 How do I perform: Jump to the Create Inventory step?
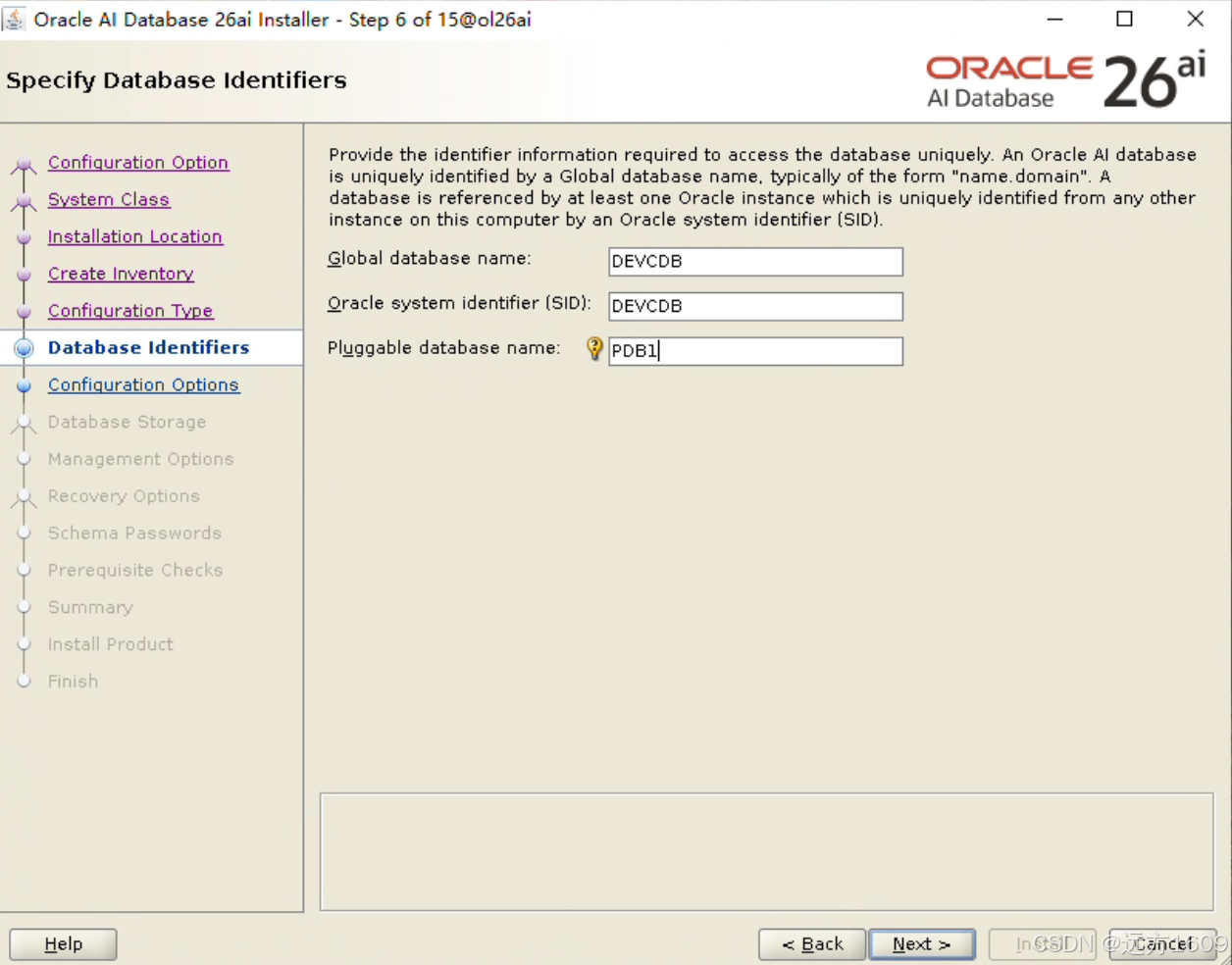121,275
